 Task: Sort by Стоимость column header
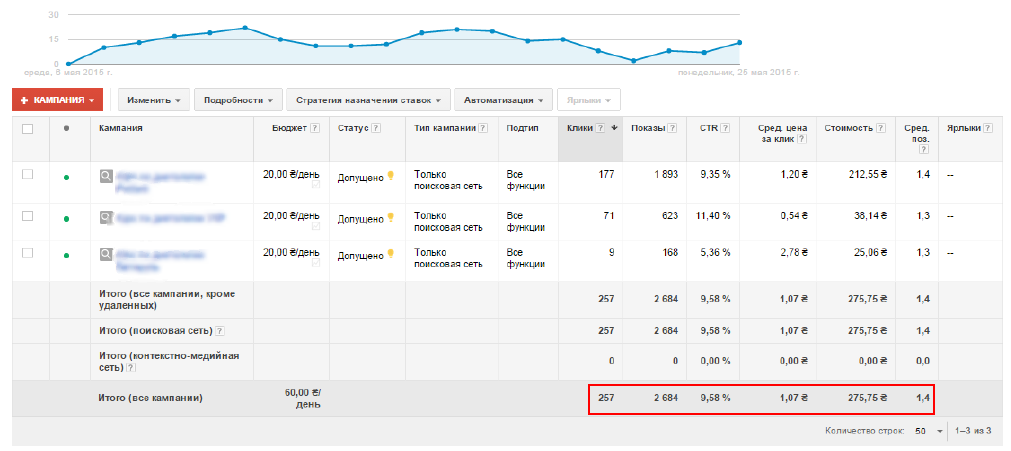pos(849,128)
